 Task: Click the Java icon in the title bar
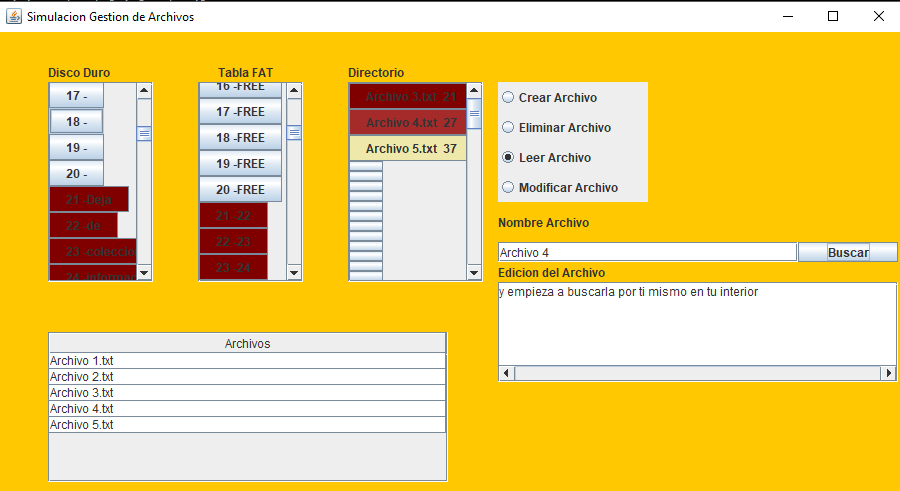click(14, 16)
